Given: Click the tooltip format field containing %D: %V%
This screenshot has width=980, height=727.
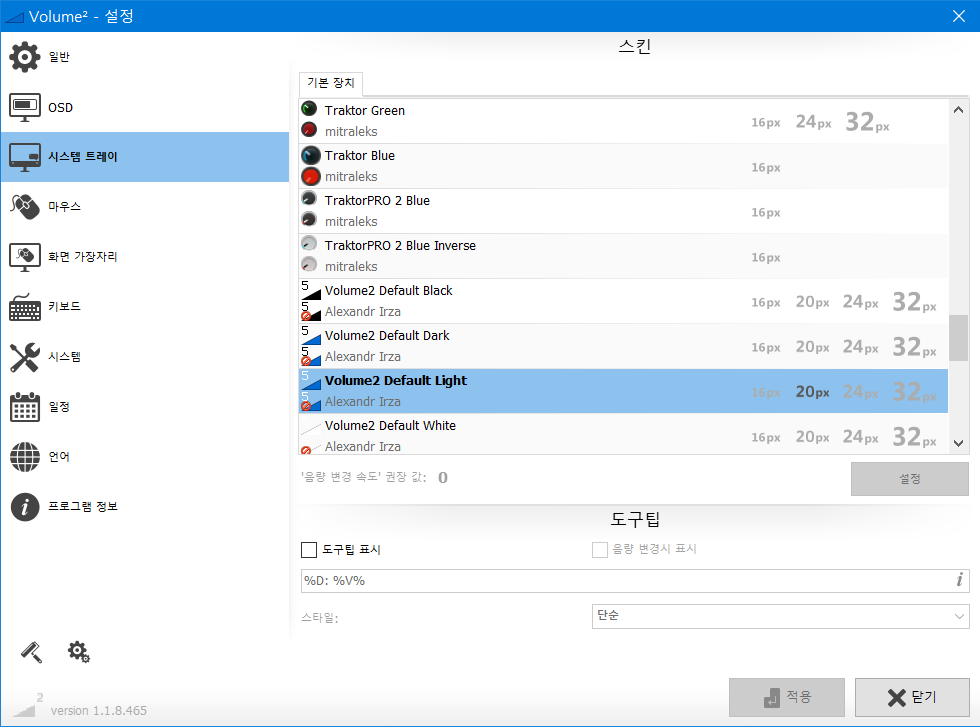Looking at the screenshot, I should 635,581.
